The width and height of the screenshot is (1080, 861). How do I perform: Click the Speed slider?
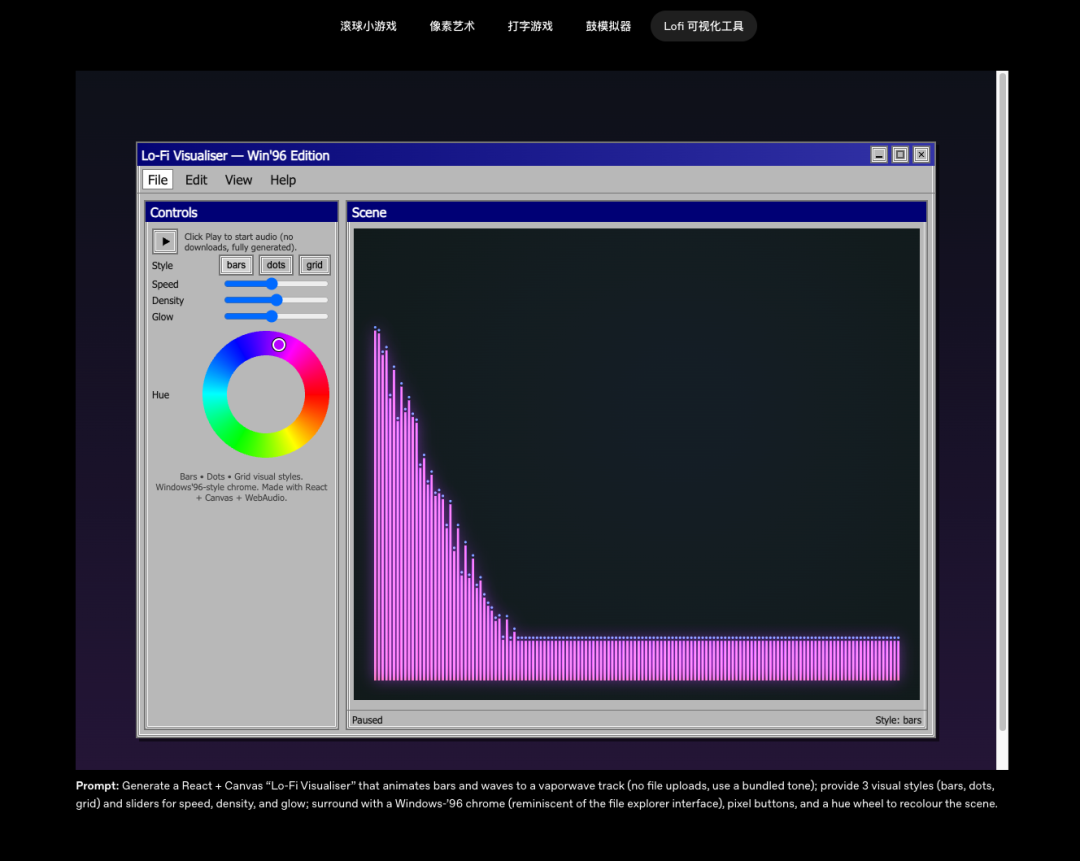[x=271, y=284]
